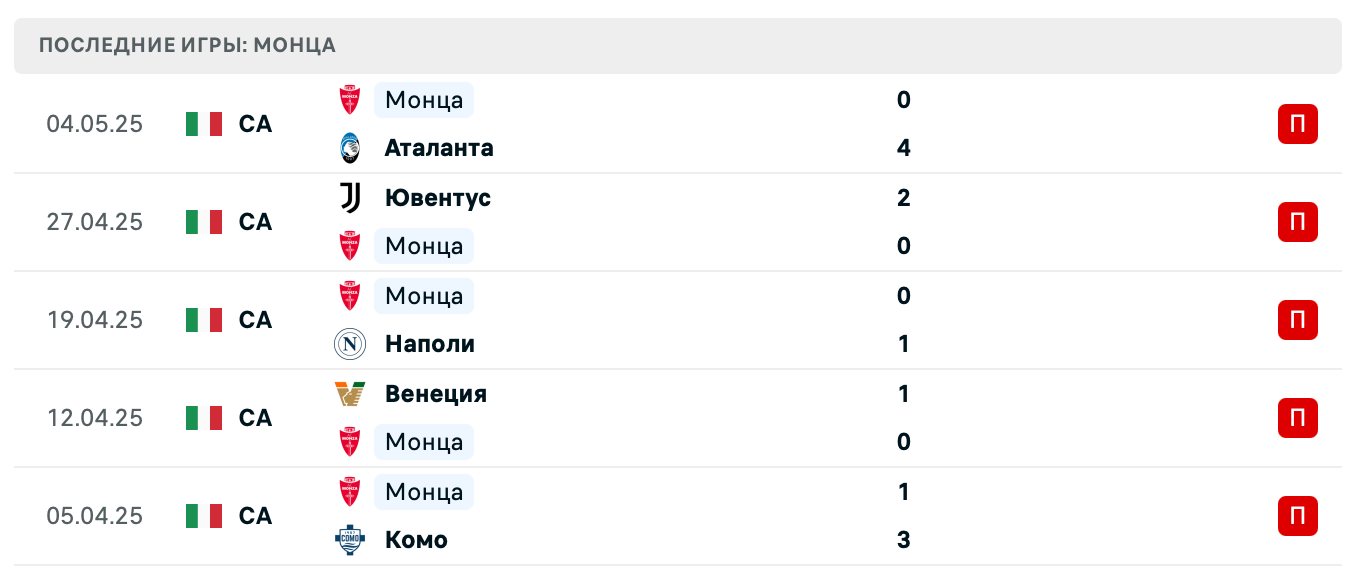
Task: Select the CA label in the first match row
Action: tap(255, 124)
